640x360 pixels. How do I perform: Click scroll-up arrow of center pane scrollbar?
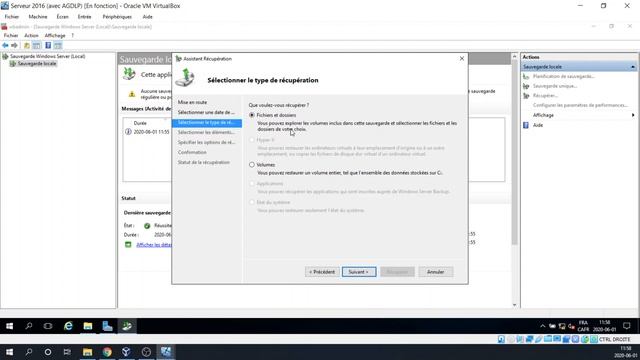pyautogui.click(x=514, y=56)
